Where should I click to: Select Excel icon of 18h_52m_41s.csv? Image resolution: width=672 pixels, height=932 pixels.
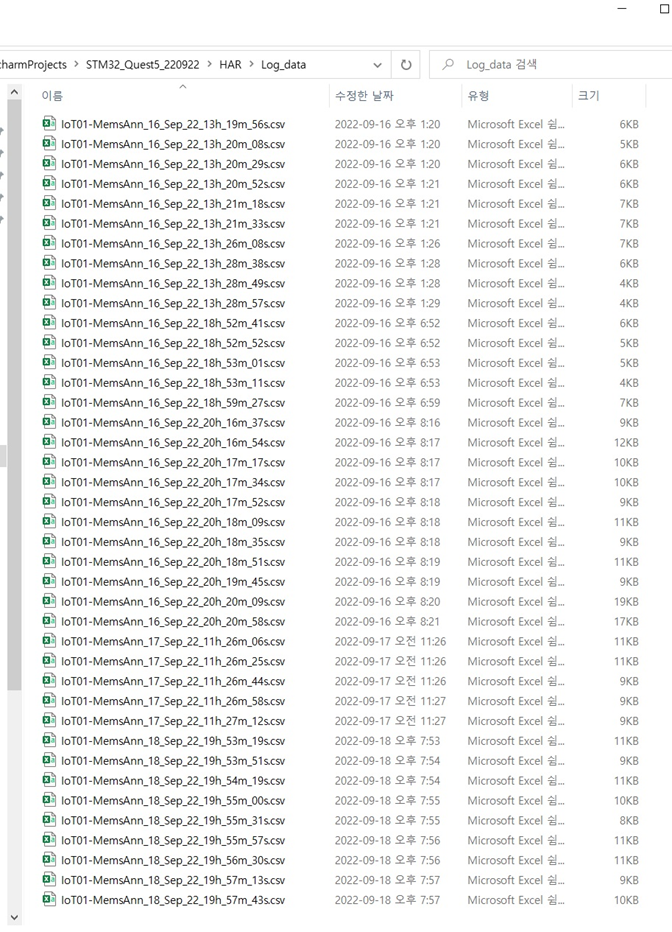pyautogui.click(x=49, y=323)
